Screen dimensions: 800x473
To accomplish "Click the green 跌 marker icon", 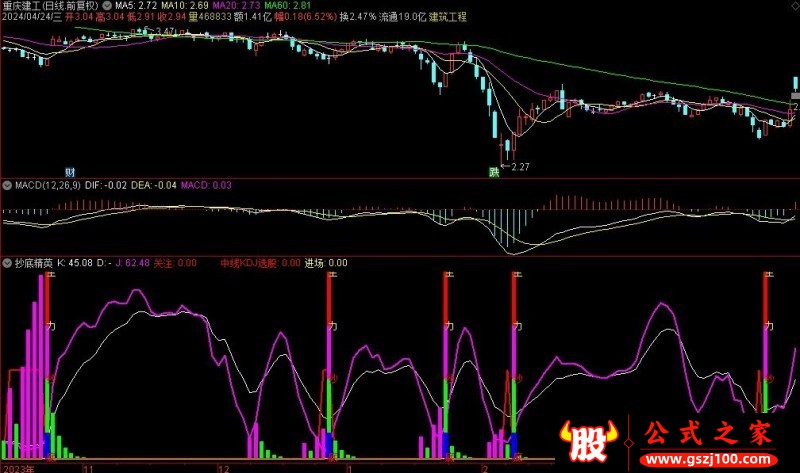I will [494, 171].
